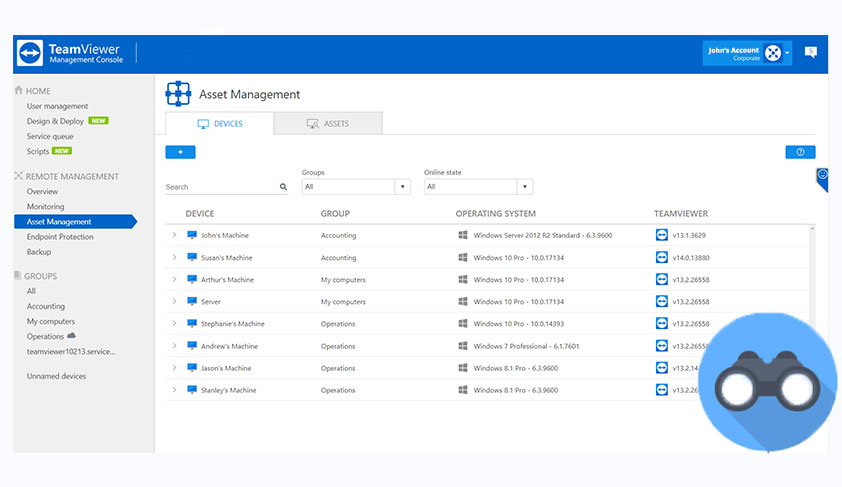
Task: Click TeamViewer icon beside v13.1.3629
Action: point(662,235)
